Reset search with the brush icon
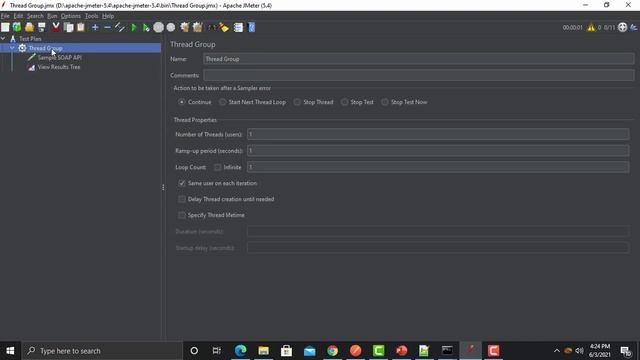The image size is (640, 360). coord(224,27)
